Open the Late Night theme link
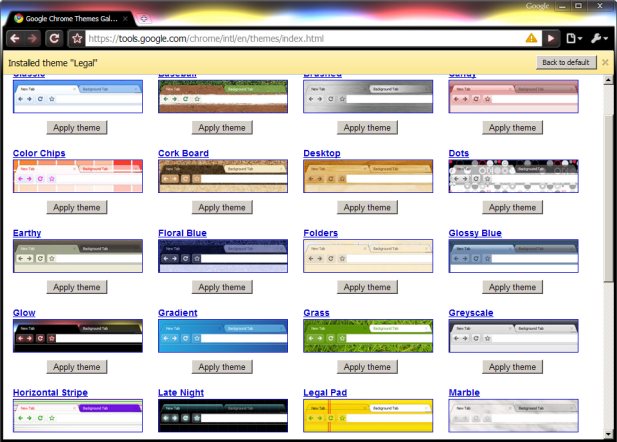This screenshot has height=442, width=617. coord(181,392)
